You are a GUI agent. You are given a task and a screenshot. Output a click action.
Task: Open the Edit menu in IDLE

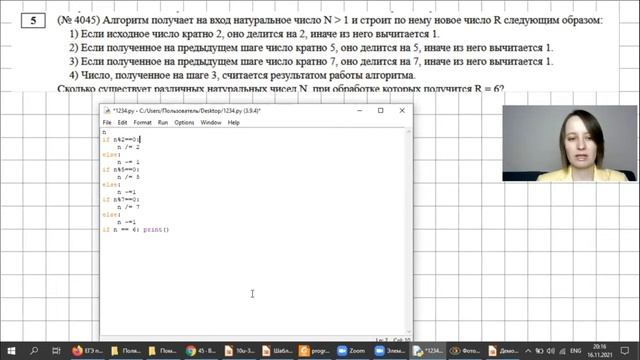pos(122,122)
